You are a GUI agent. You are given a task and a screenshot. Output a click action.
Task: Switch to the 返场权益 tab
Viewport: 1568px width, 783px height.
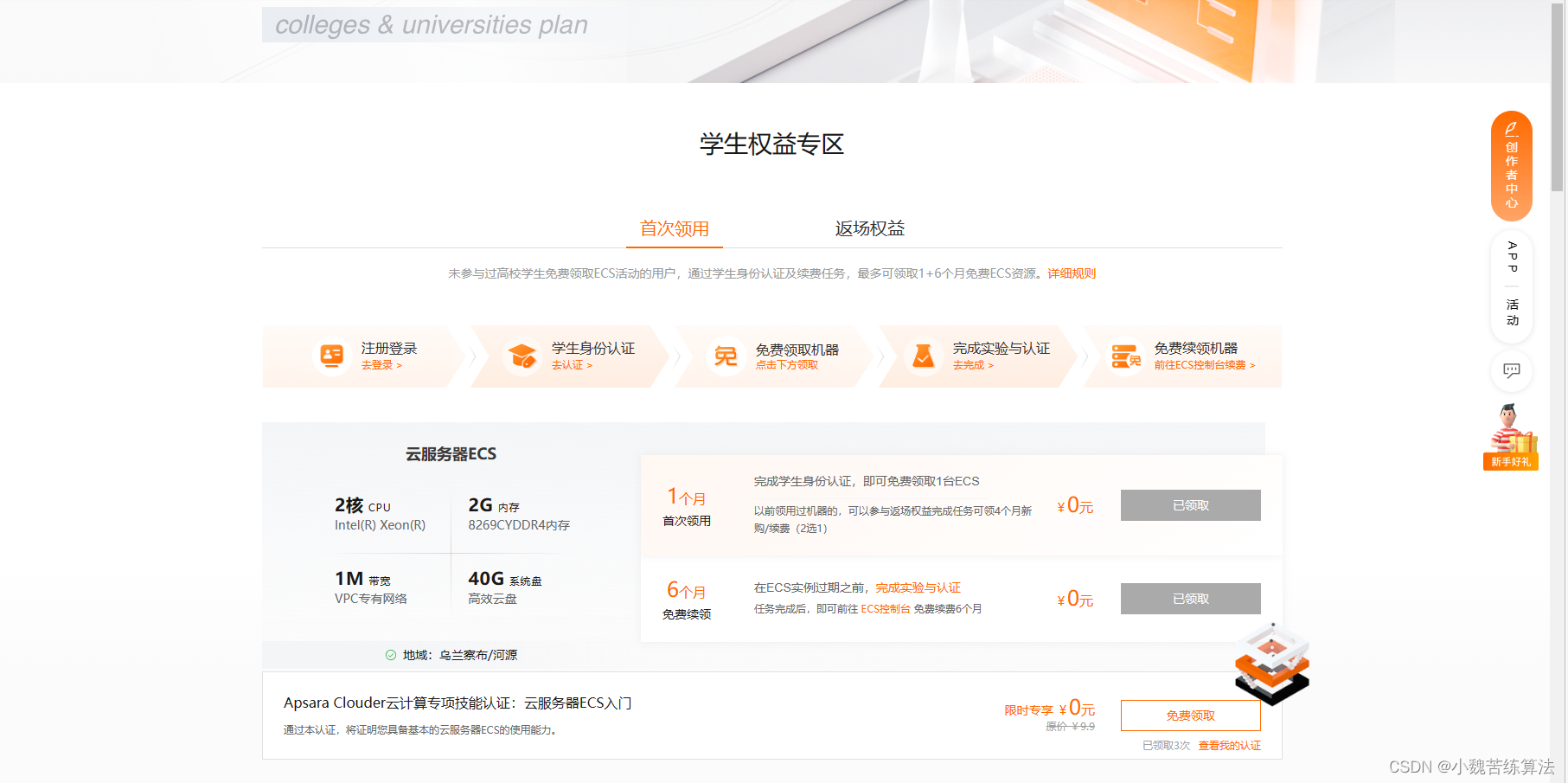(x=870, y=228)
